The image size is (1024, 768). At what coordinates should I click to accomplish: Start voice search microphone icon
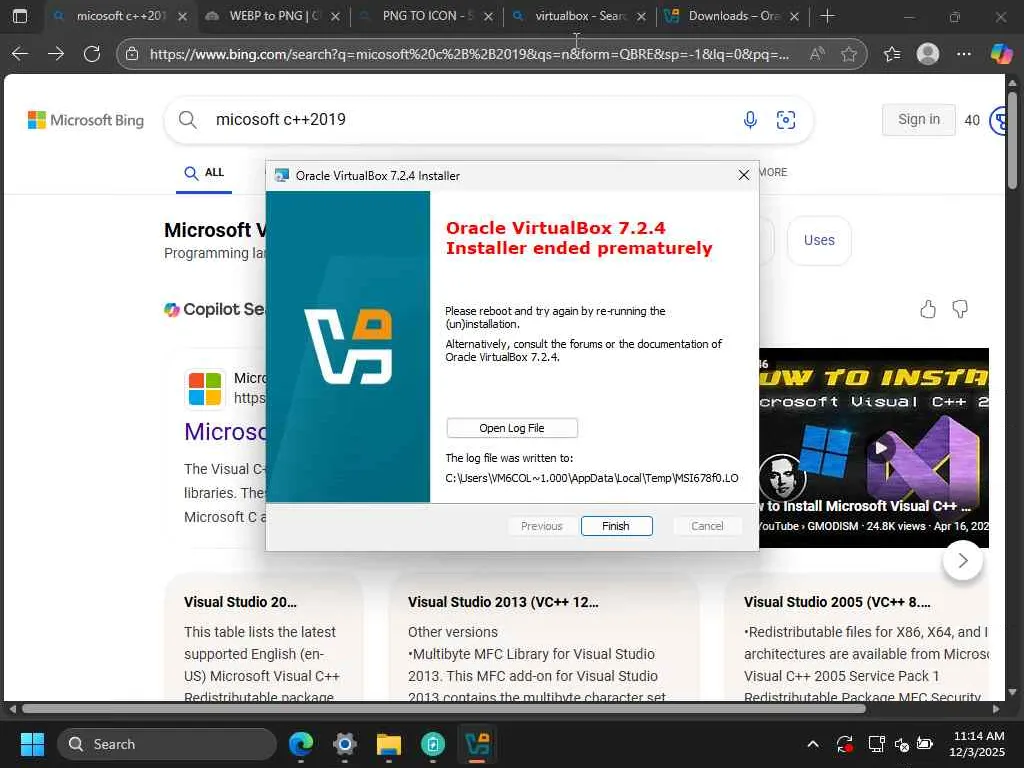(750, 120)
